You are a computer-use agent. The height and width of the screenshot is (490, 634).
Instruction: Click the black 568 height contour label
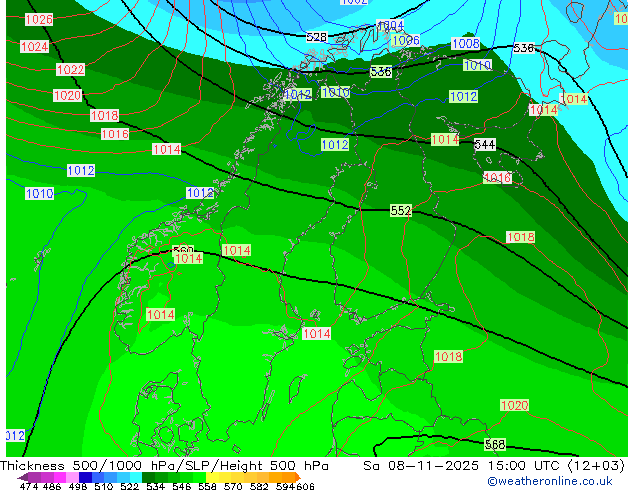(495, 444)
